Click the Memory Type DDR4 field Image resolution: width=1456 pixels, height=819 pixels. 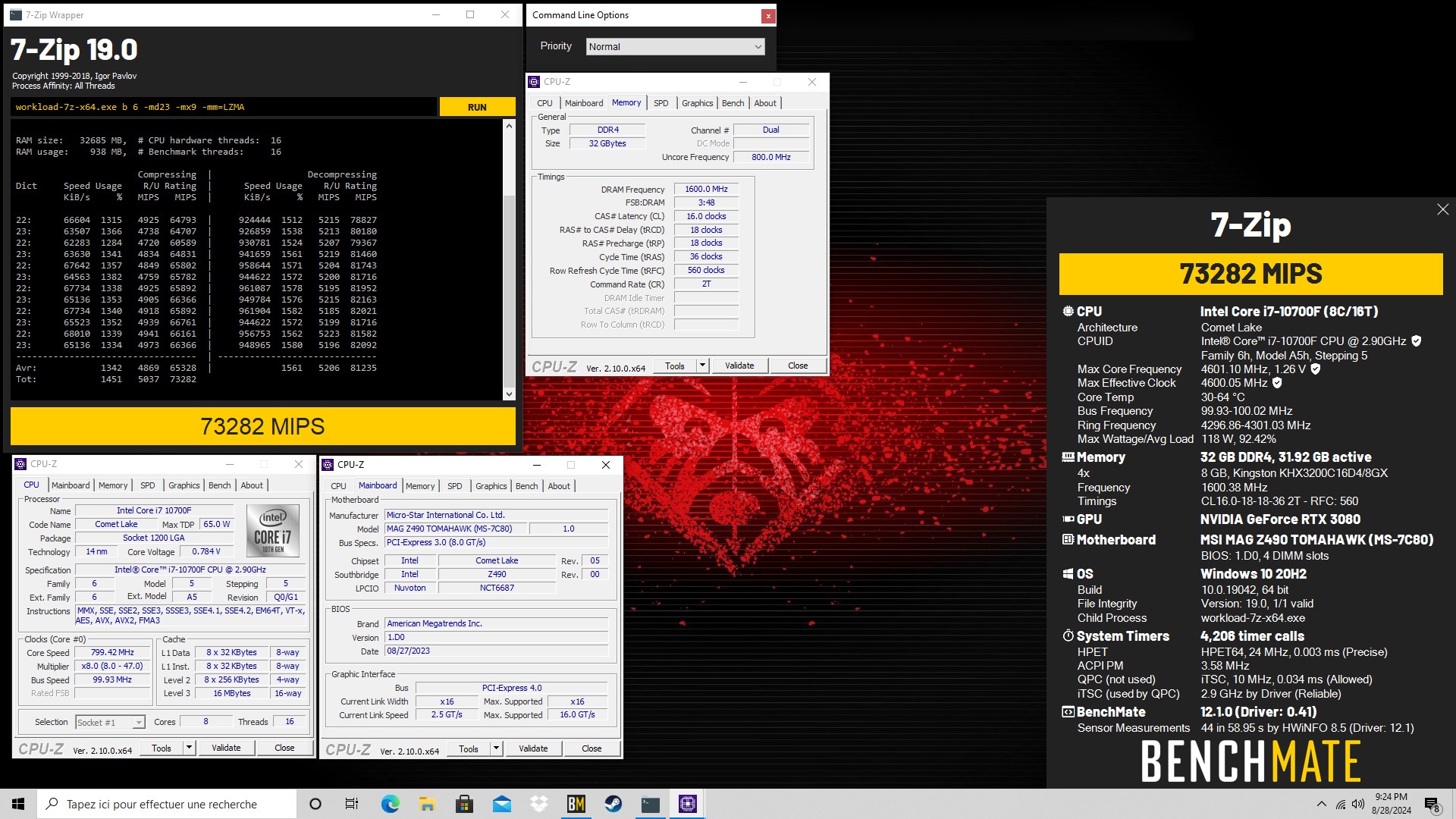point(607,130)
